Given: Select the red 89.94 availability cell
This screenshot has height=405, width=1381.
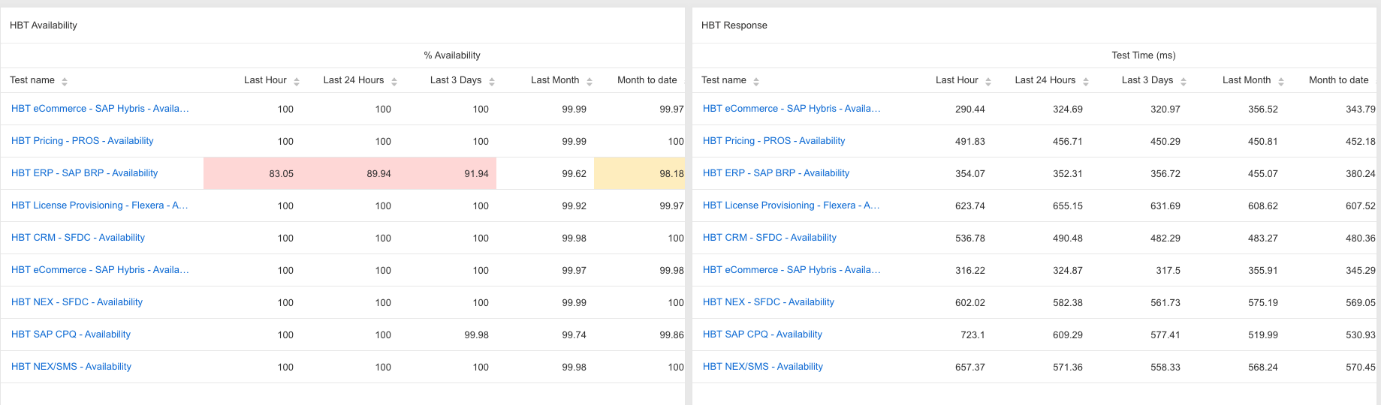Looking at the screenshot, I should pyautogui.click(x=351, y=173).
